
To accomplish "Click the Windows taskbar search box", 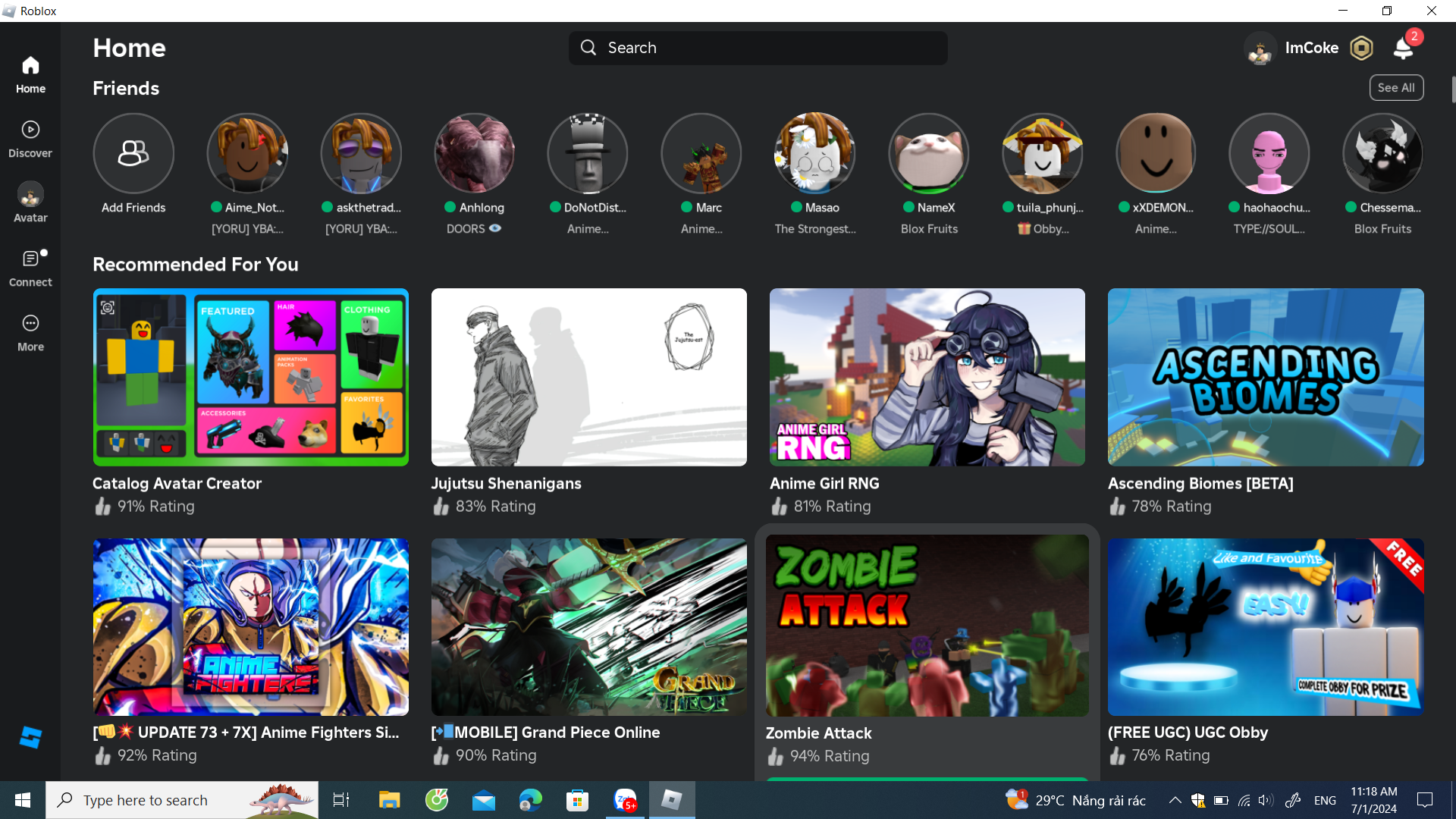I will click(182, 800).
